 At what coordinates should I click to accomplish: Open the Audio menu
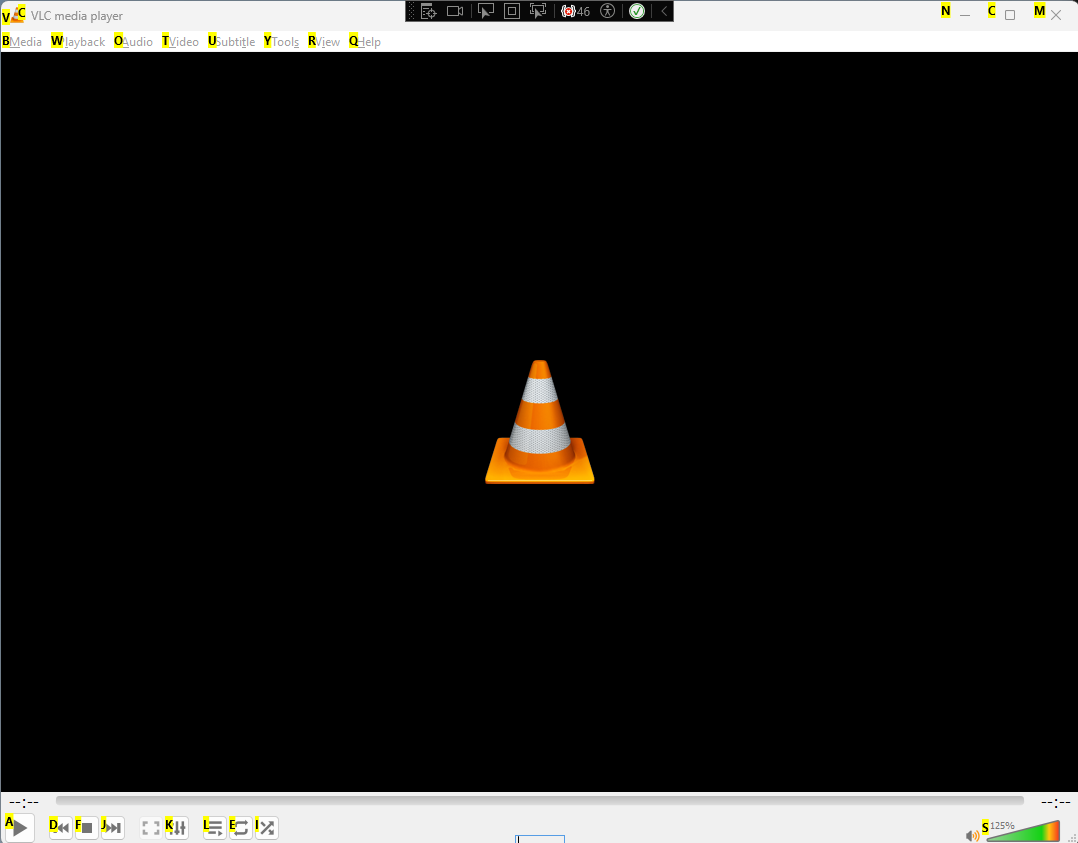[134, 42]
